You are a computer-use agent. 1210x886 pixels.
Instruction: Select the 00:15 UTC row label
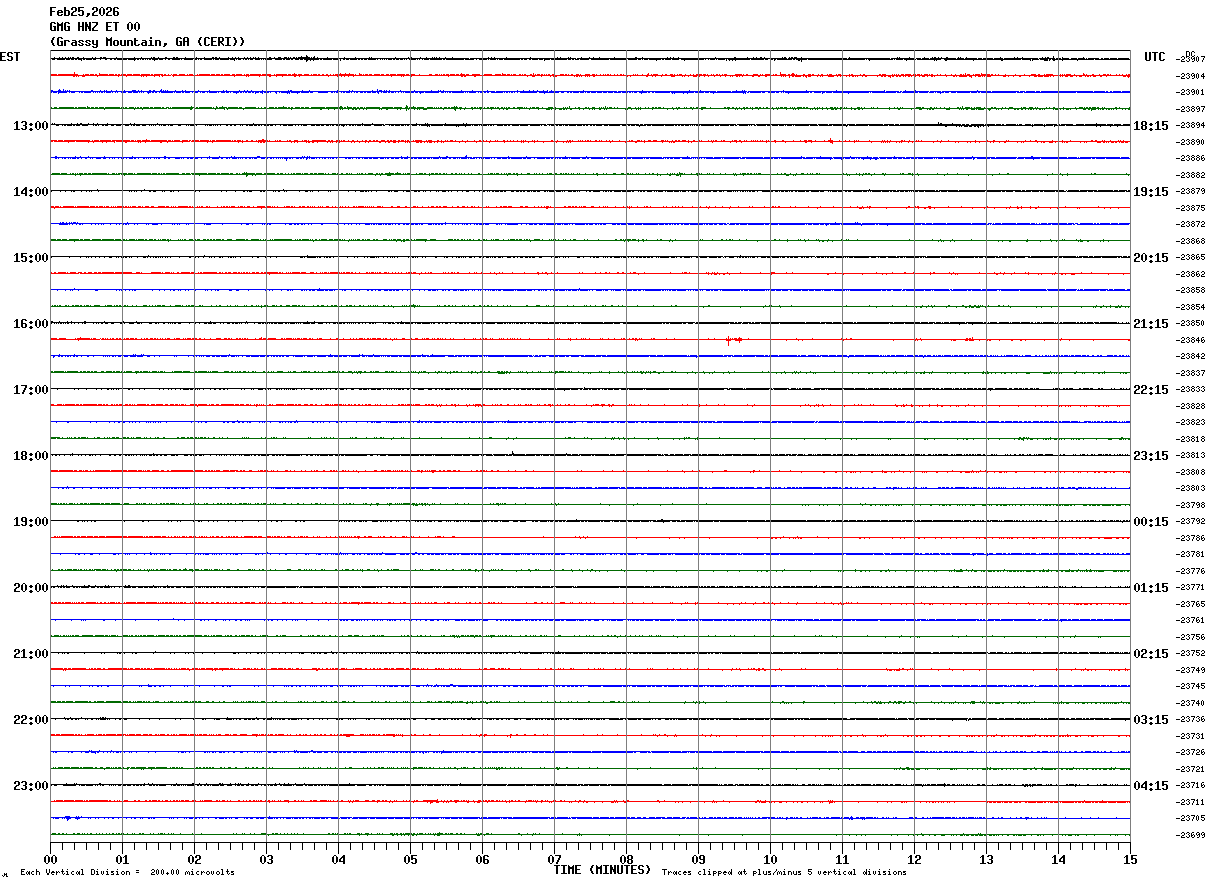coord(1151,521)
